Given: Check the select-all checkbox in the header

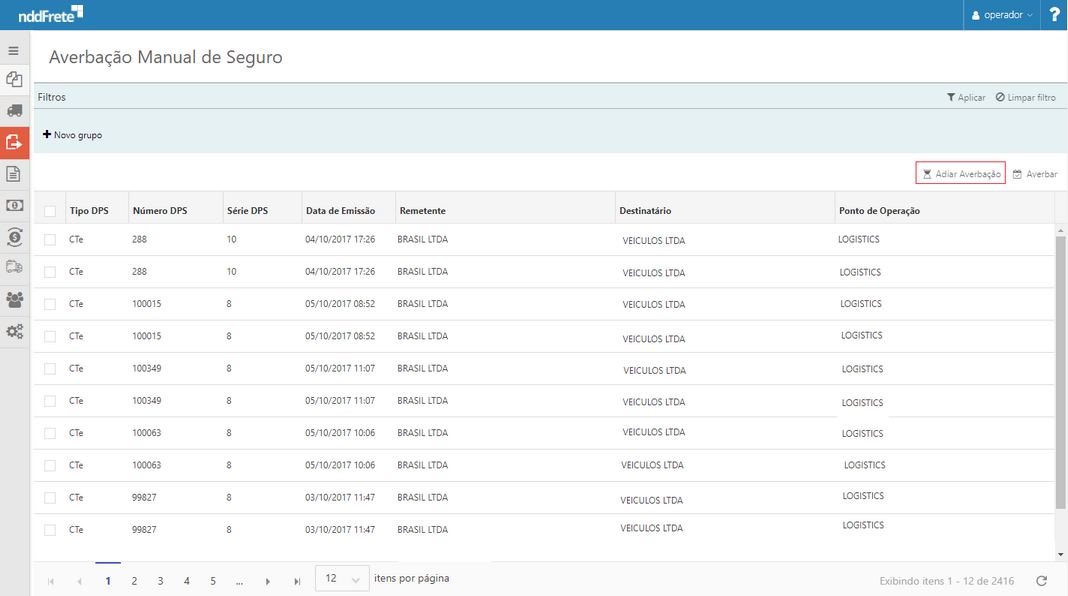Looking at the screenshot, I should (50, 211).
